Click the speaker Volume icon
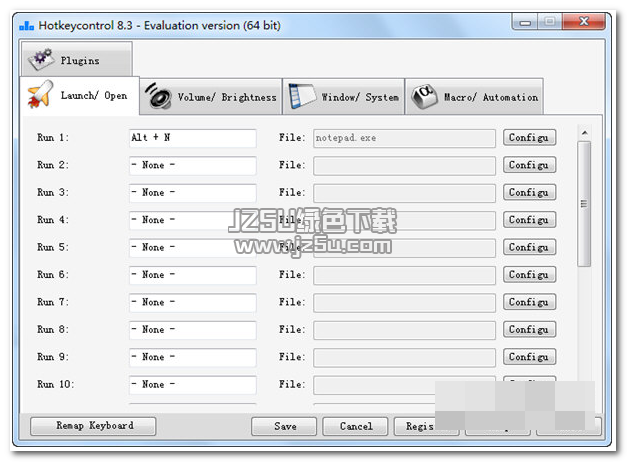Image resolution: width=627 pixels, height=462 pixels. [158, 96]
